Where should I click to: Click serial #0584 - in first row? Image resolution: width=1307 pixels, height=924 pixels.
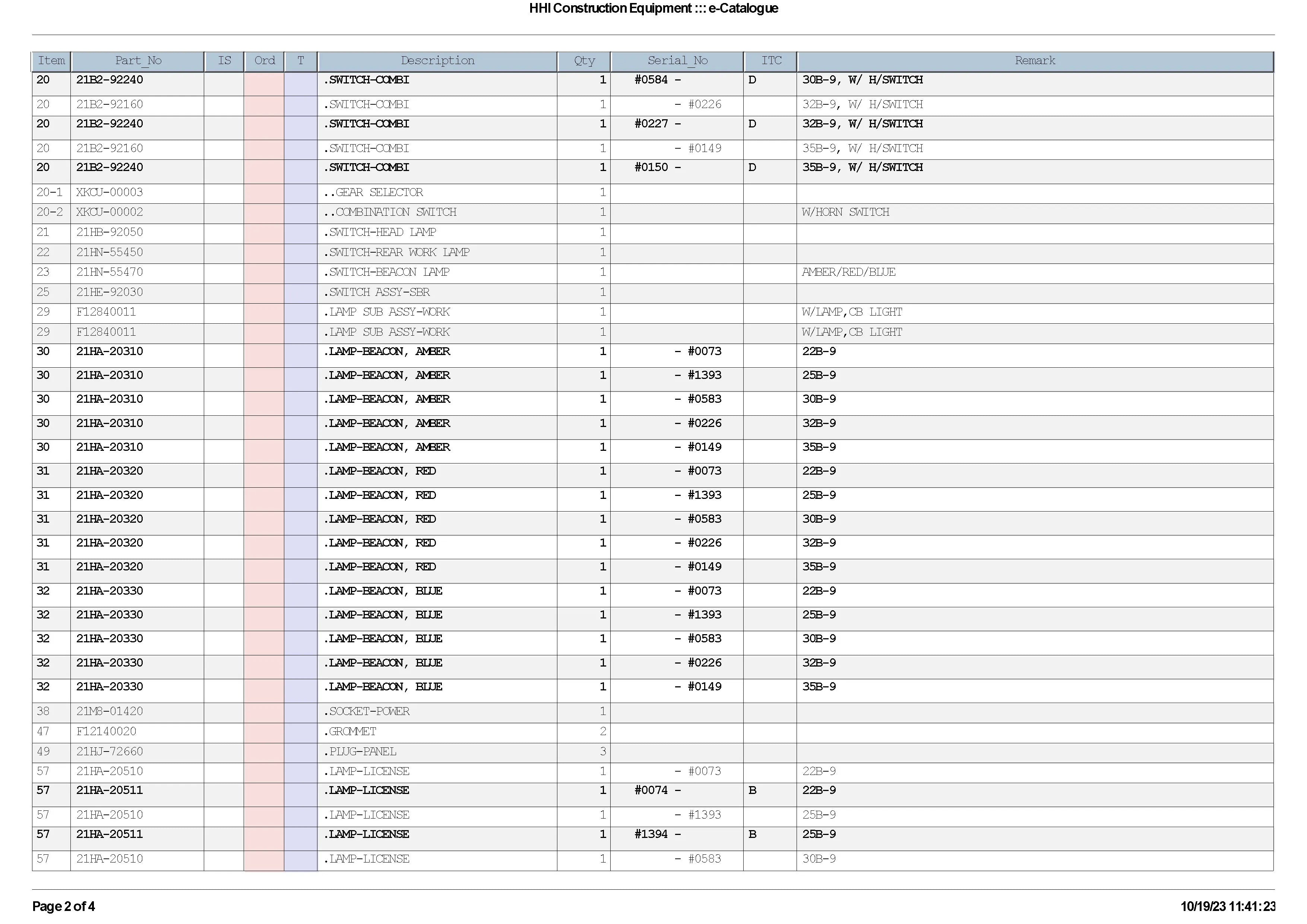pos(658,80)
